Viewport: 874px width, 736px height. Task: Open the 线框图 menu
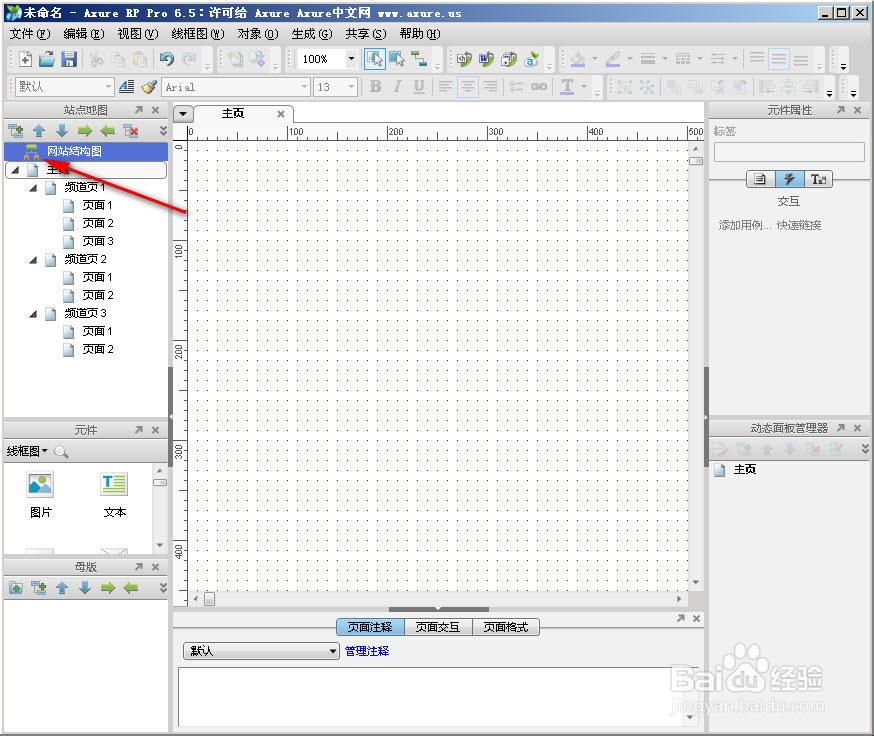point(197,34)
